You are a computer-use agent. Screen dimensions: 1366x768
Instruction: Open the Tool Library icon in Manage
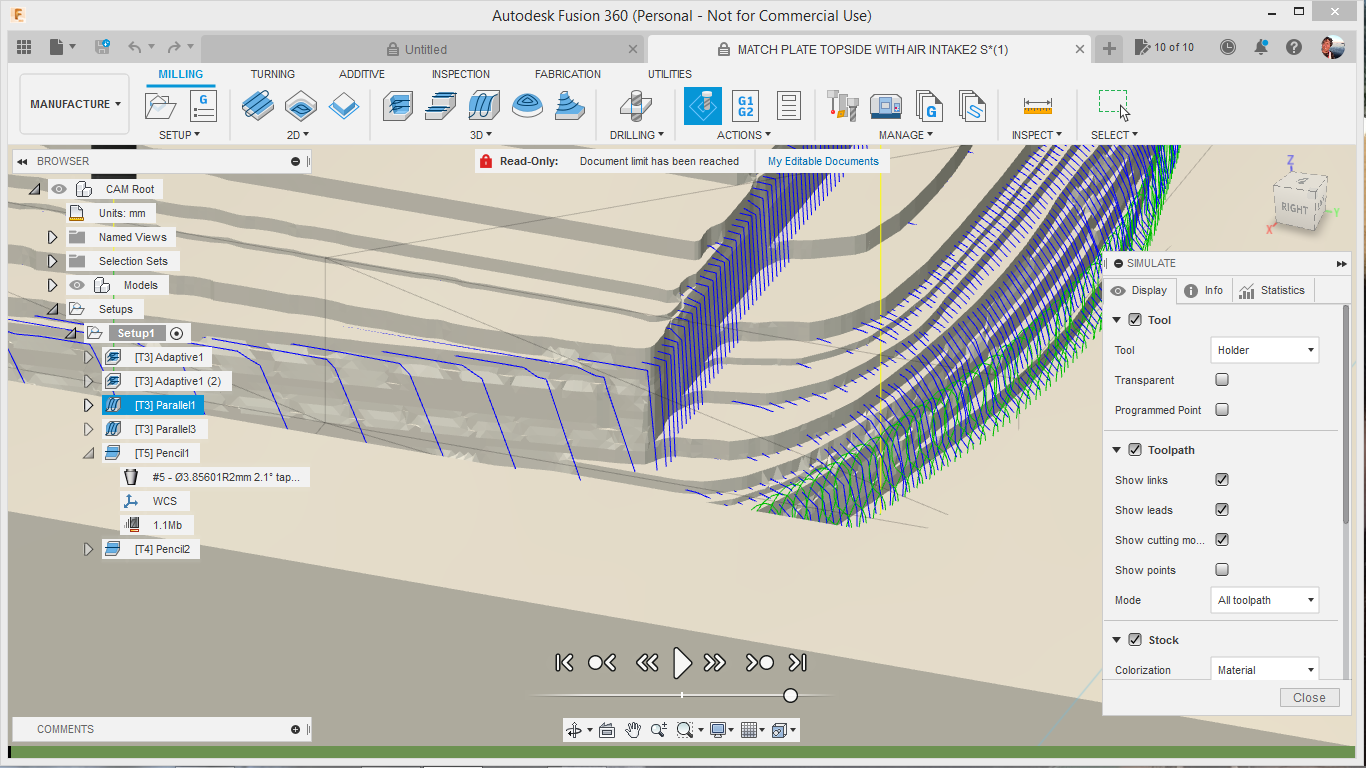coord(843,106)
